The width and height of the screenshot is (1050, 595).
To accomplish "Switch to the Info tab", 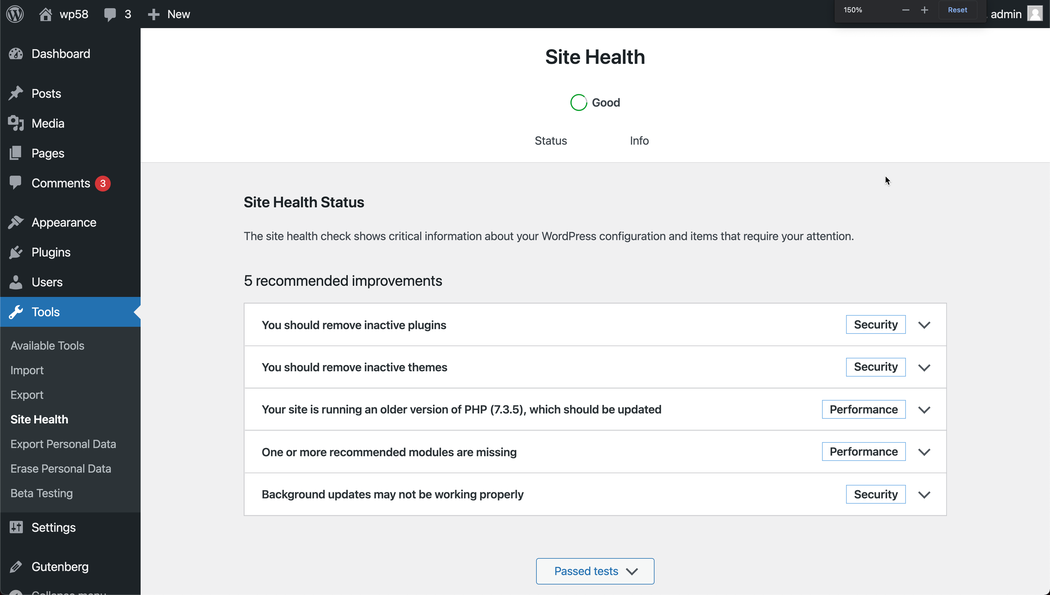I will [x=639, y=141].
